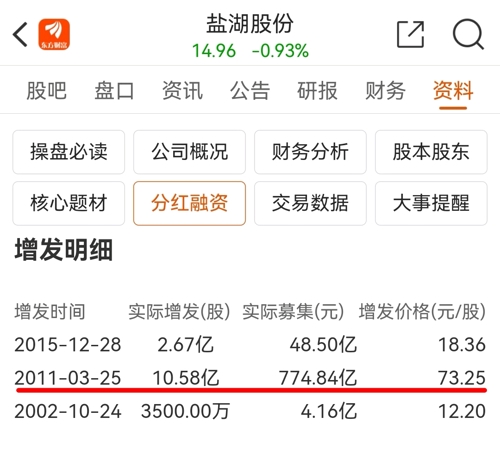Tap the 4.16亿 raised amount

coord(329,411)
